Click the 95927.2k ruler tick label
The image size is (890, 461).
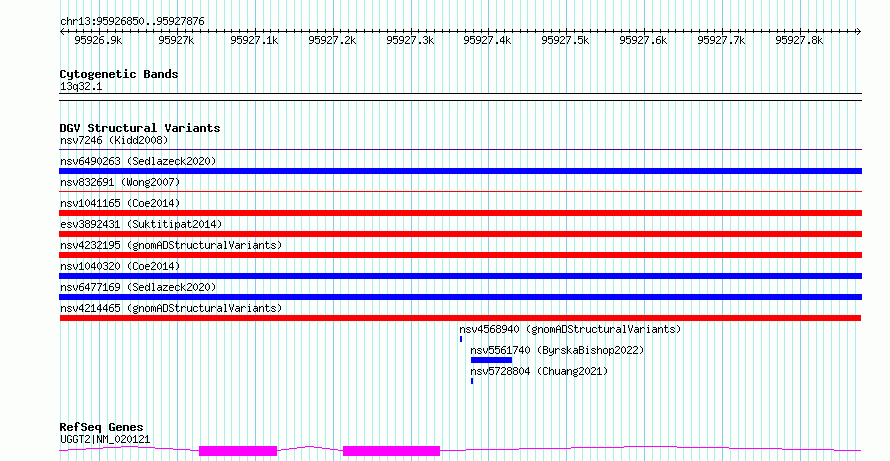pyautogui.click(x=332, y=40)
